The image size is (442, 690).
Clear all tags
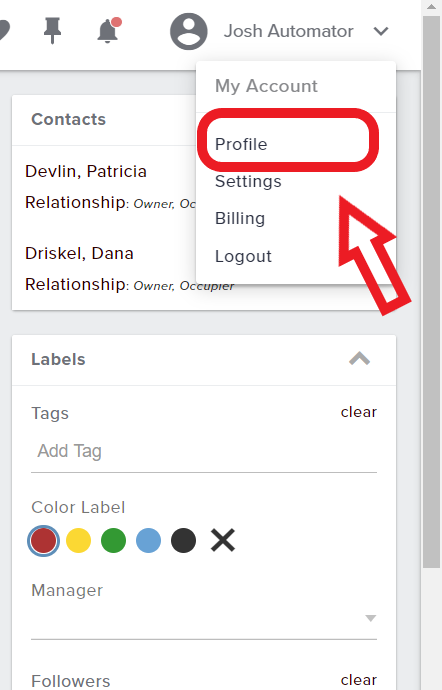(x=359, y=412)
